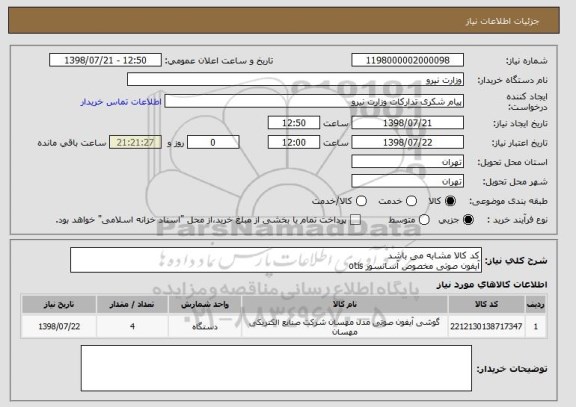Select the کالا/خدمت radio button
576x407 pixels.
tap(361, 201)
